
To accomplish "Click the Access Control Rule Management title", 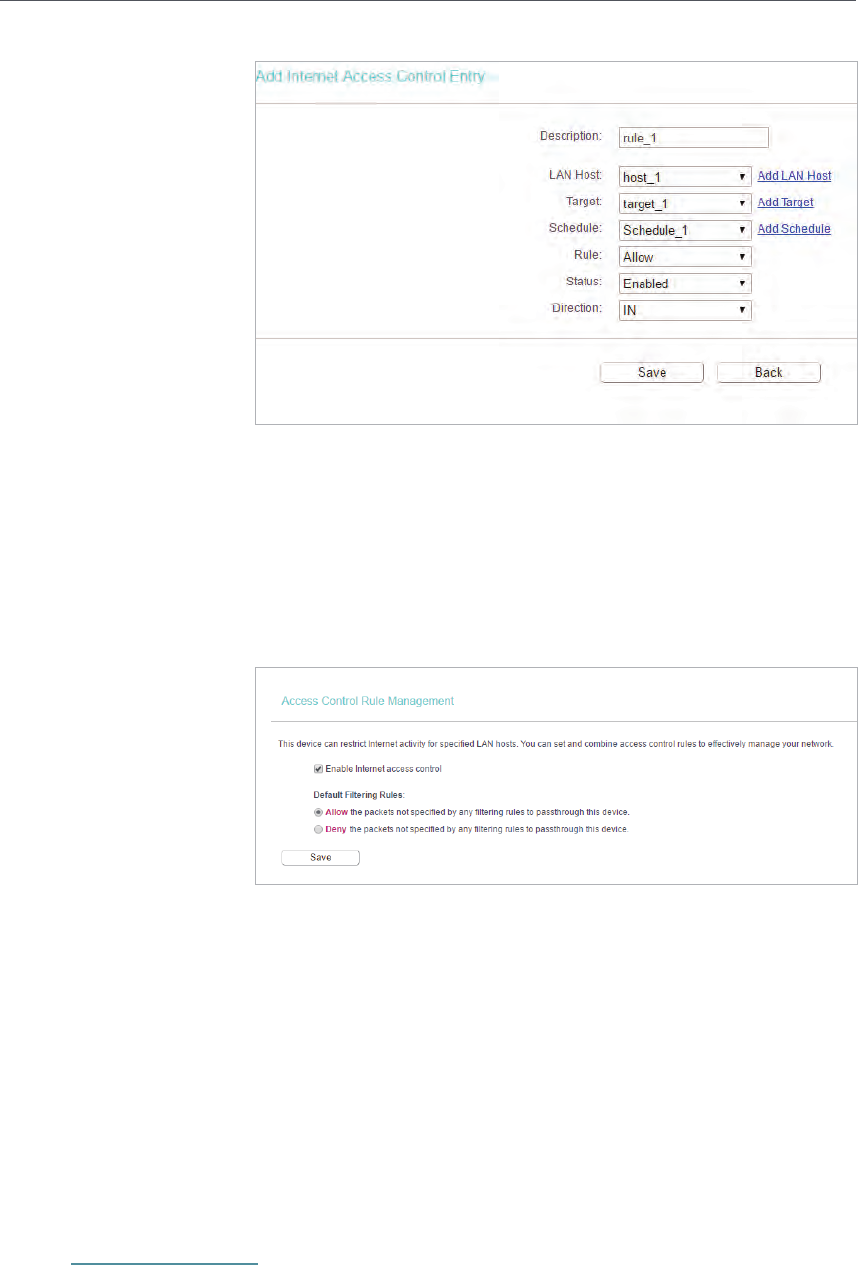I will tap(368, 701).
